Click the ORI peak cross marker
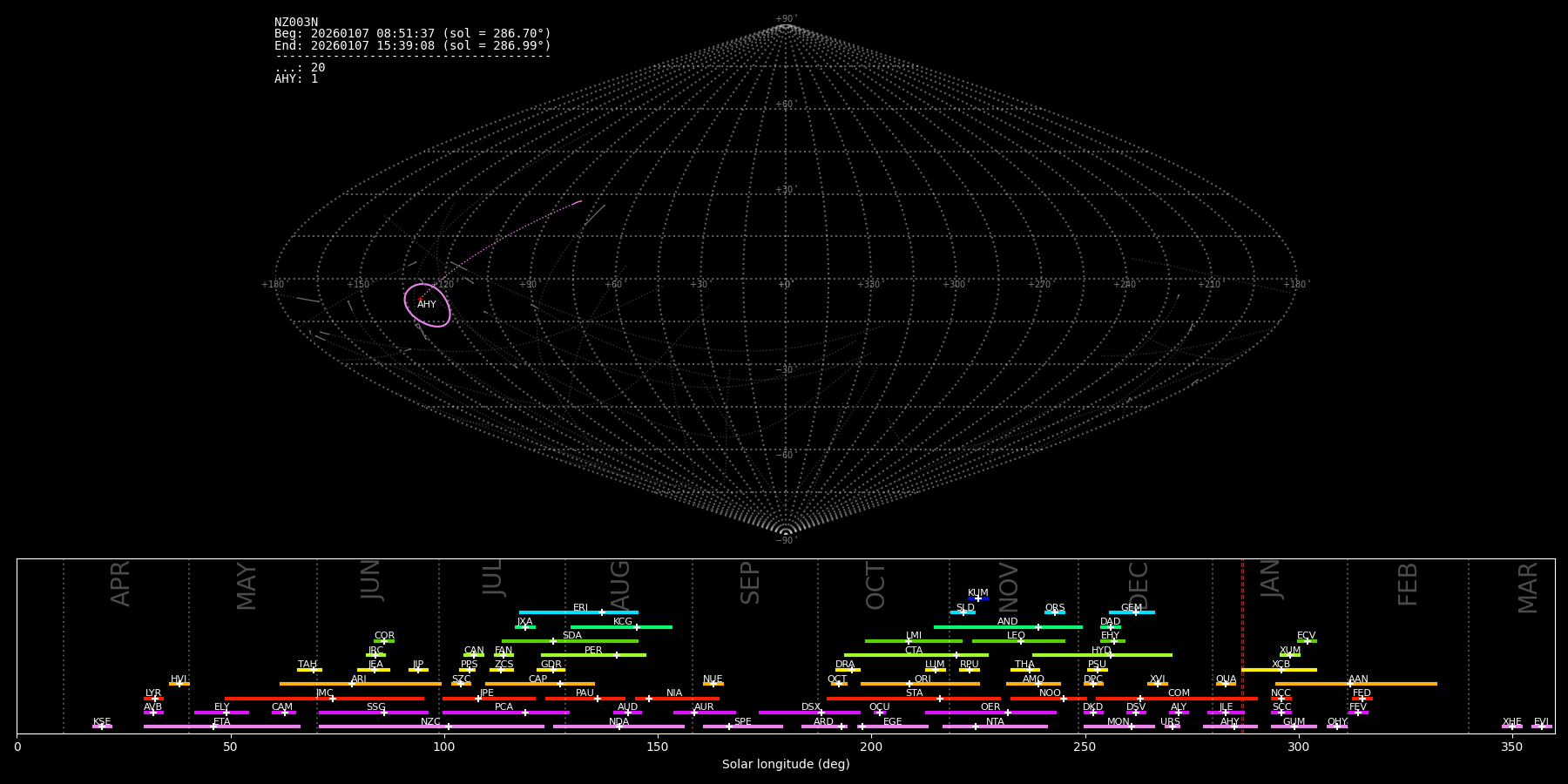This screenshot has width=1568, height=784. coord(909,684)
